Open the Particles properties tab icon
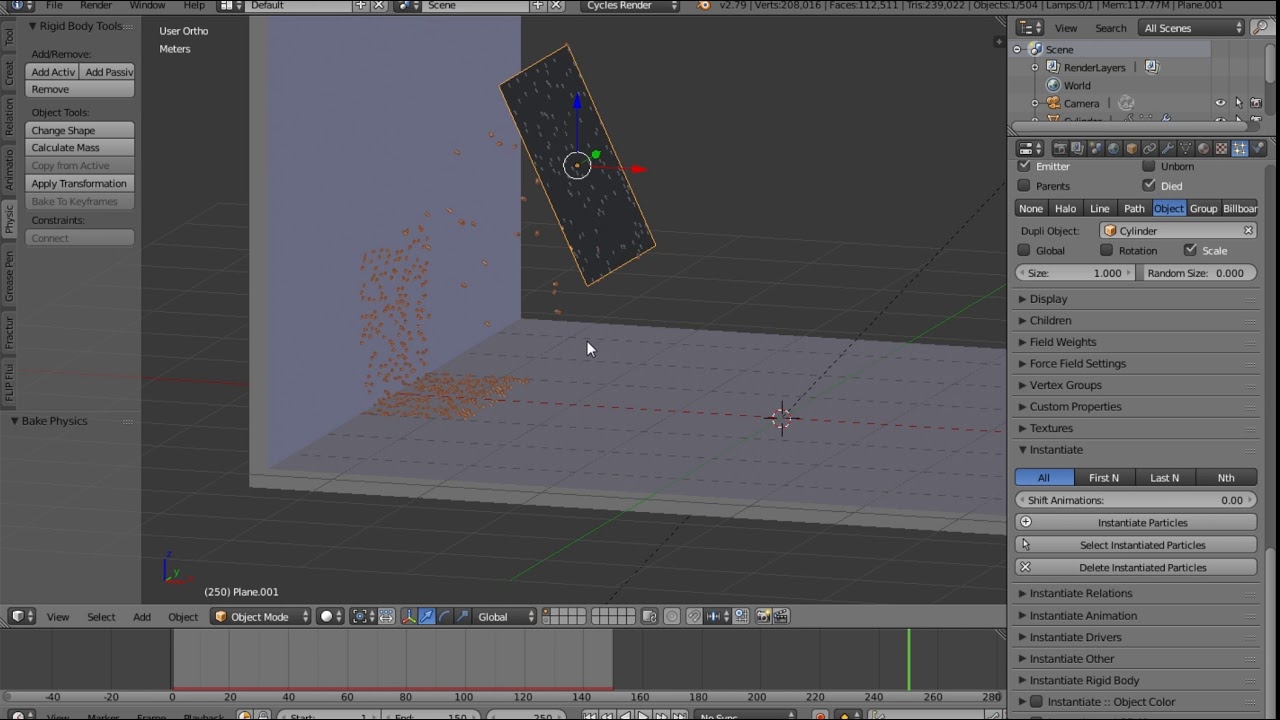 coord(1240,148)
